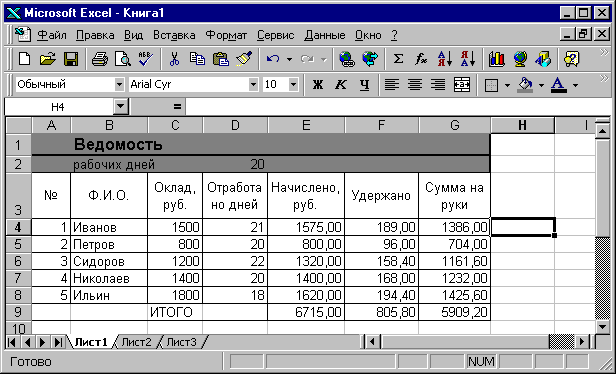Open the Сервис menu
The height and width of the screenshot is (374, 616).
pos(275,35)
